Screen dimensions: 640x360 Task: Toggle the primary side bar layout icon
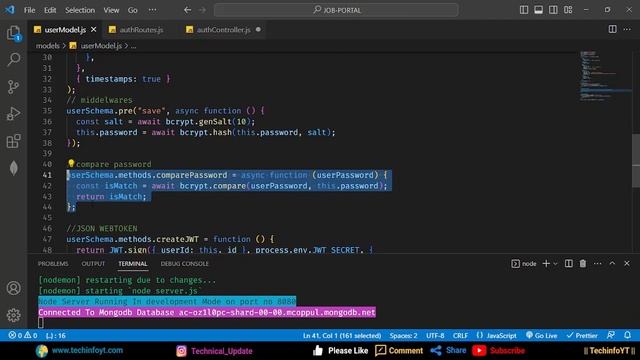pyautogui.click(x=524, y=10)
